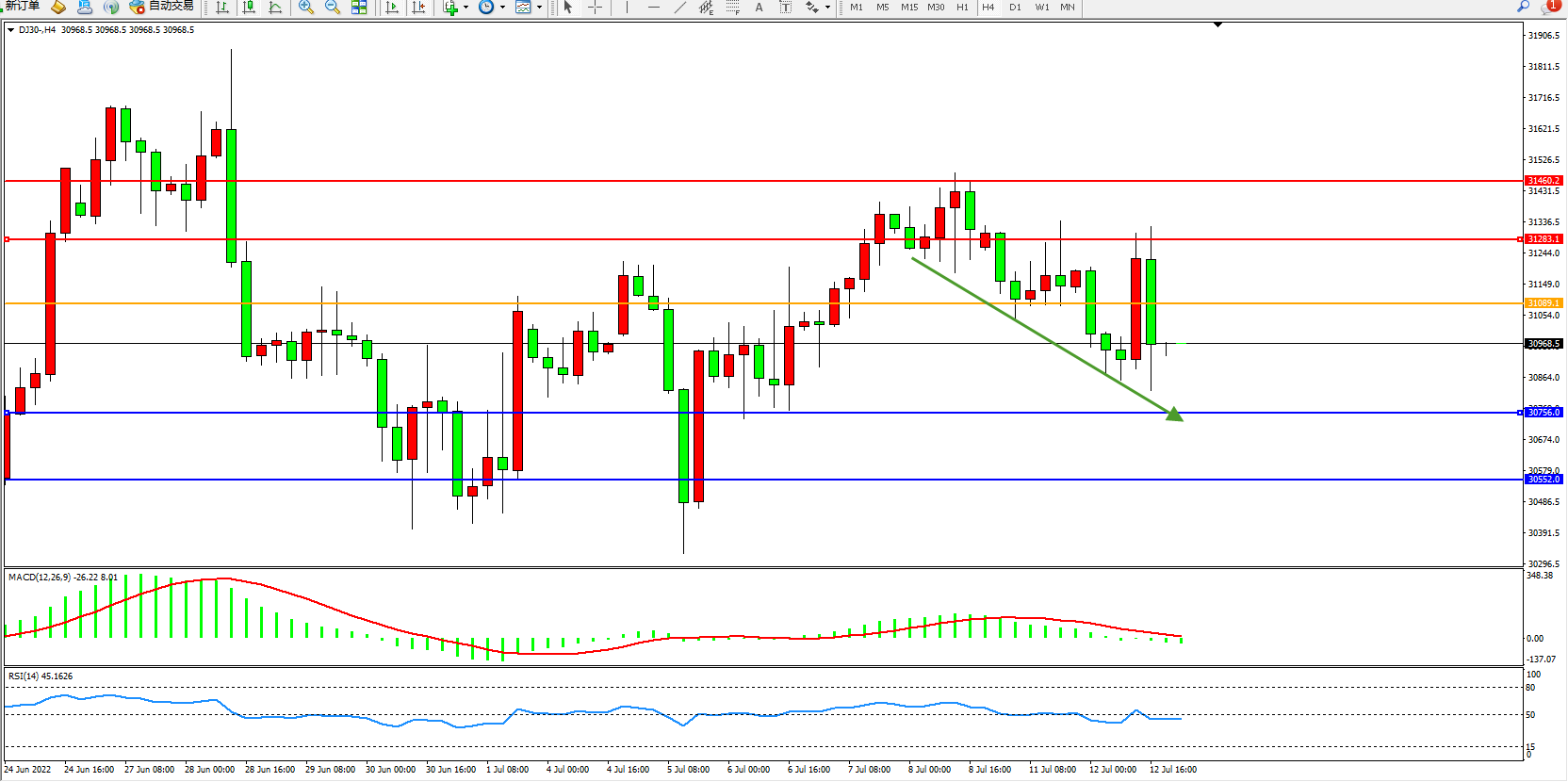Zoom out on the chart

(333, 8)
